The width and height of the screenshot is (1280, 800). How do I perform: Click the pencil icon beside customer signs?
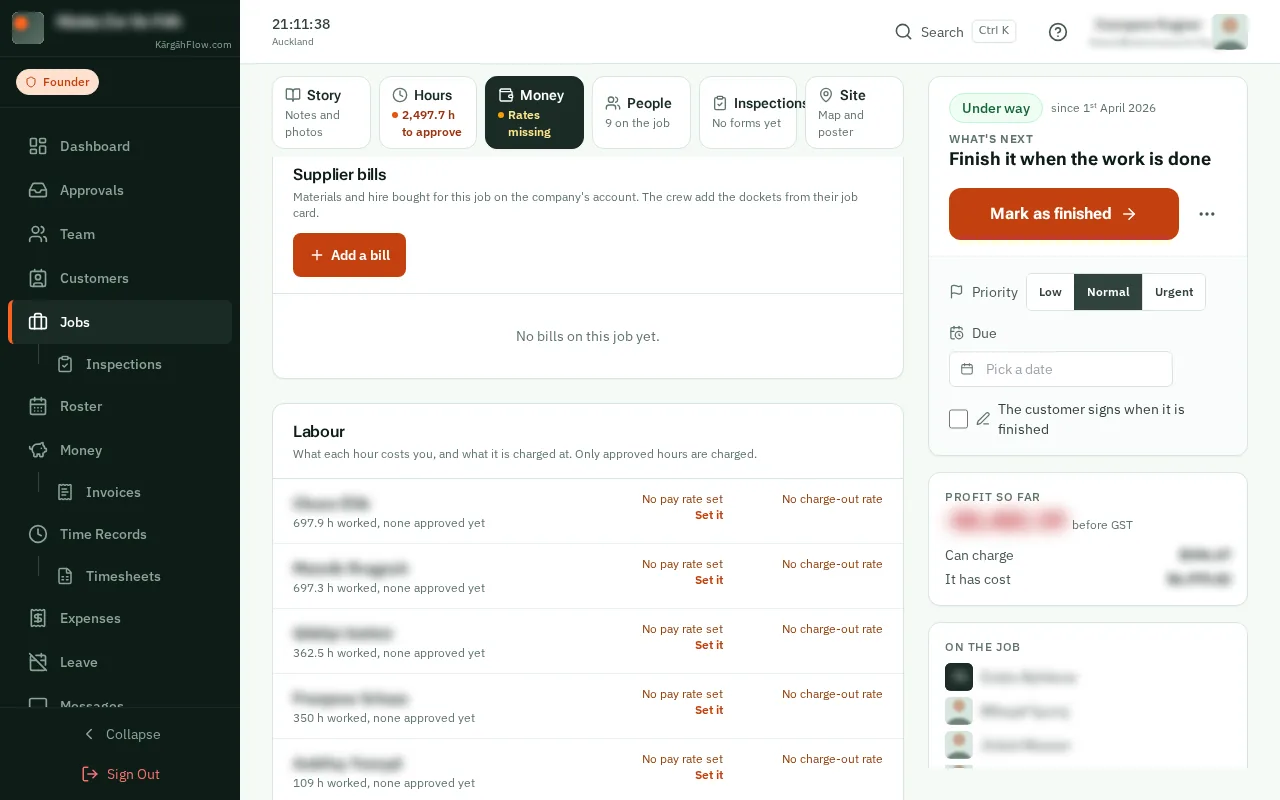983,419
